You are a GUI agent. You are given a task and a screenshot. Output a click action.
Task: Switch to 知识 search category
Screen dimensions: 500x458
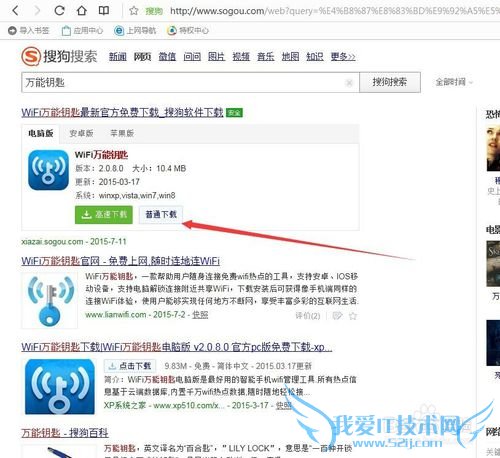[315, 57]
